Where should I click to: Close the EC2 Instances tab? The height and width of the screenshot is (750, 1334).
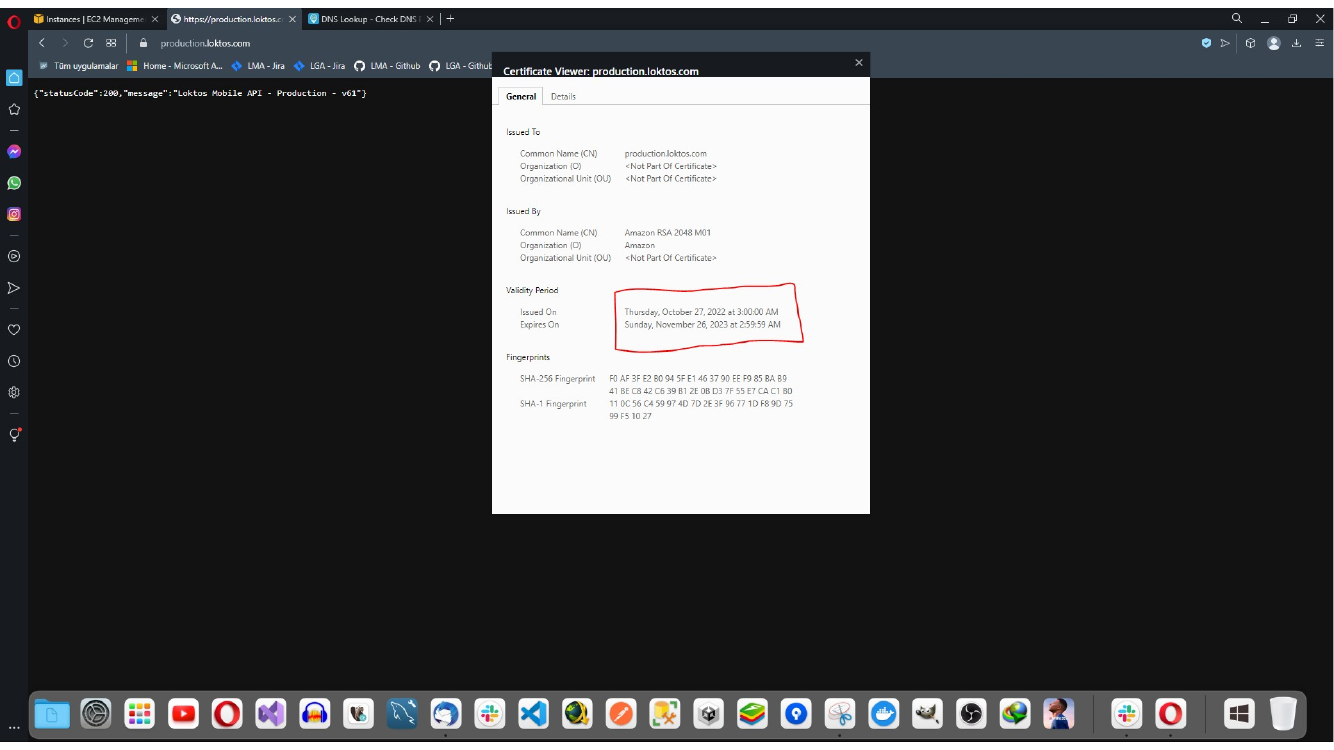click(x=154, y=19)
